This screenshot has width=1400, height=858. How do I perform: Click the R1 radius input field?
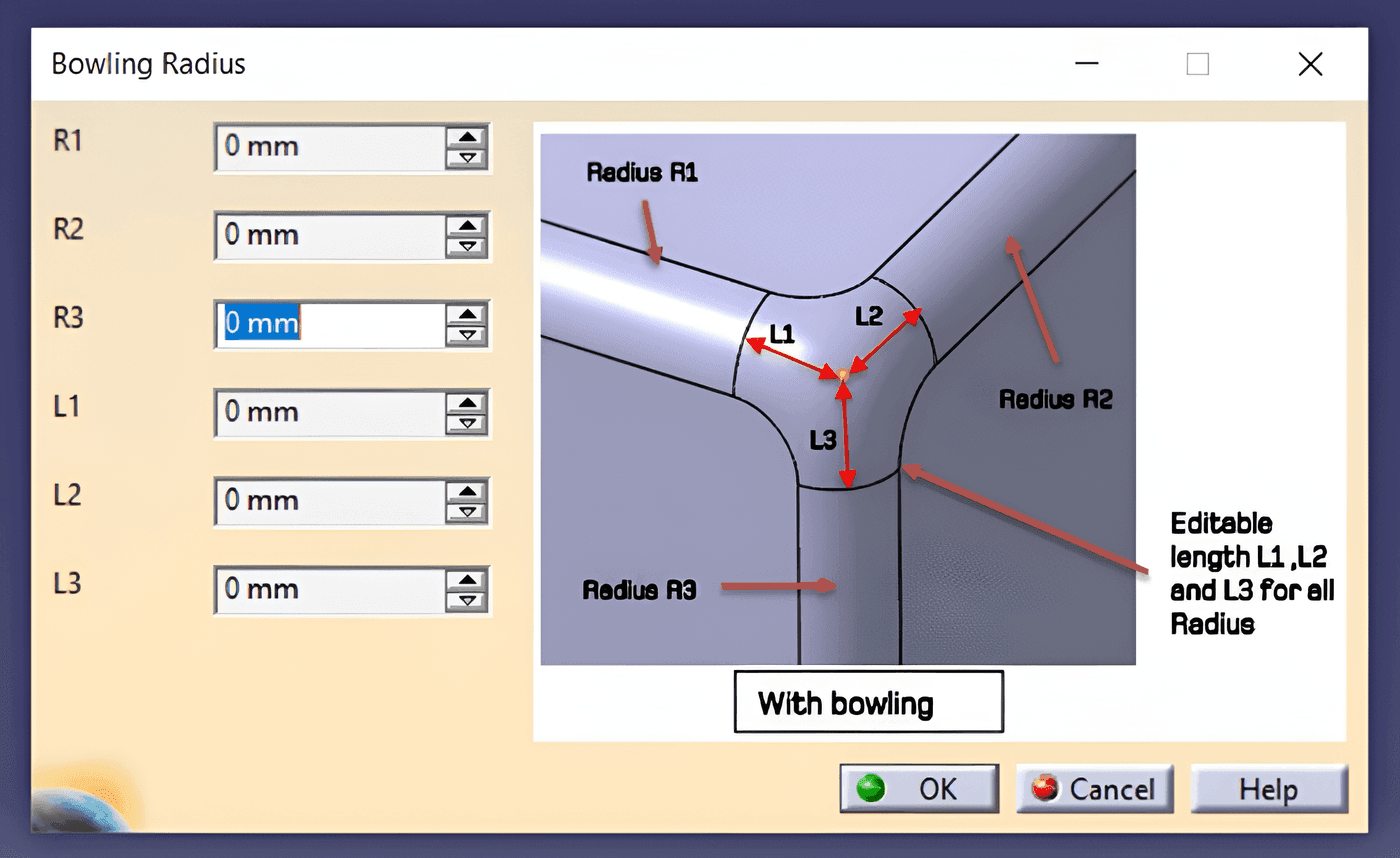(x=331, y=148)
